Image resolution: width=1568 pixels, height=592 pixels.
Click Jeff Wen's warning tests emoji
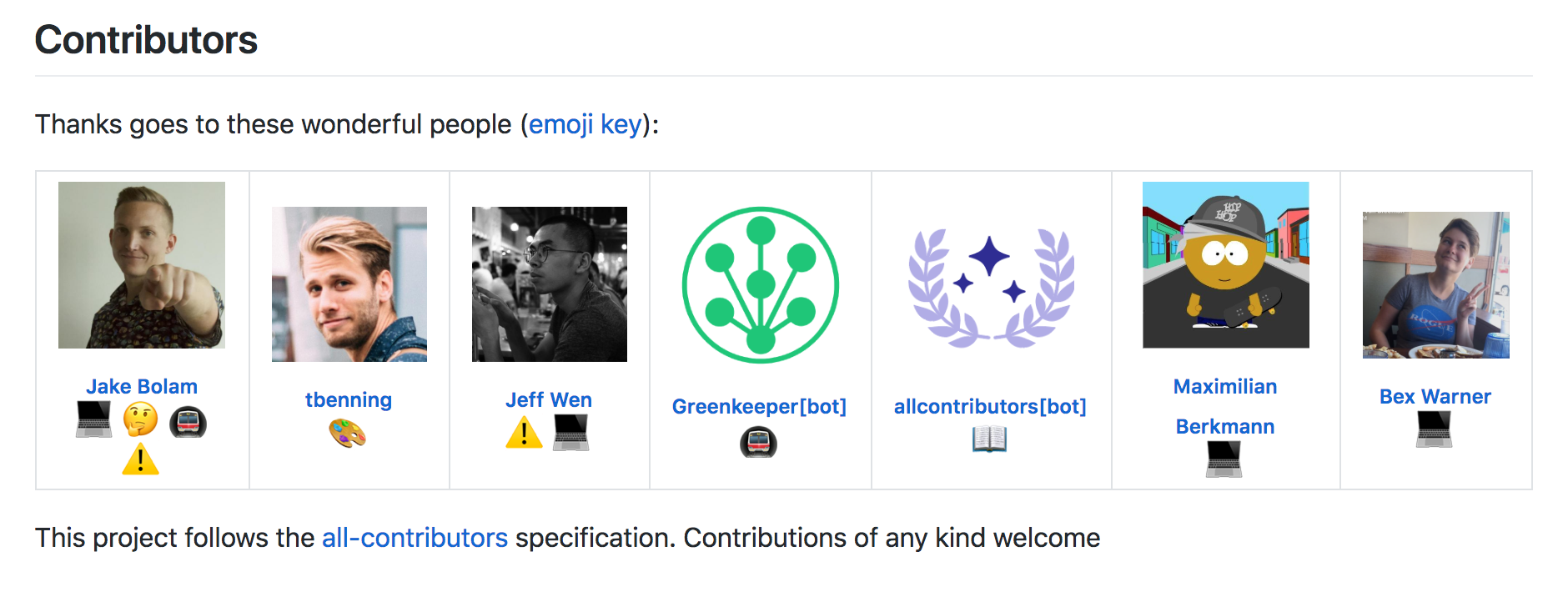point(524,434)
